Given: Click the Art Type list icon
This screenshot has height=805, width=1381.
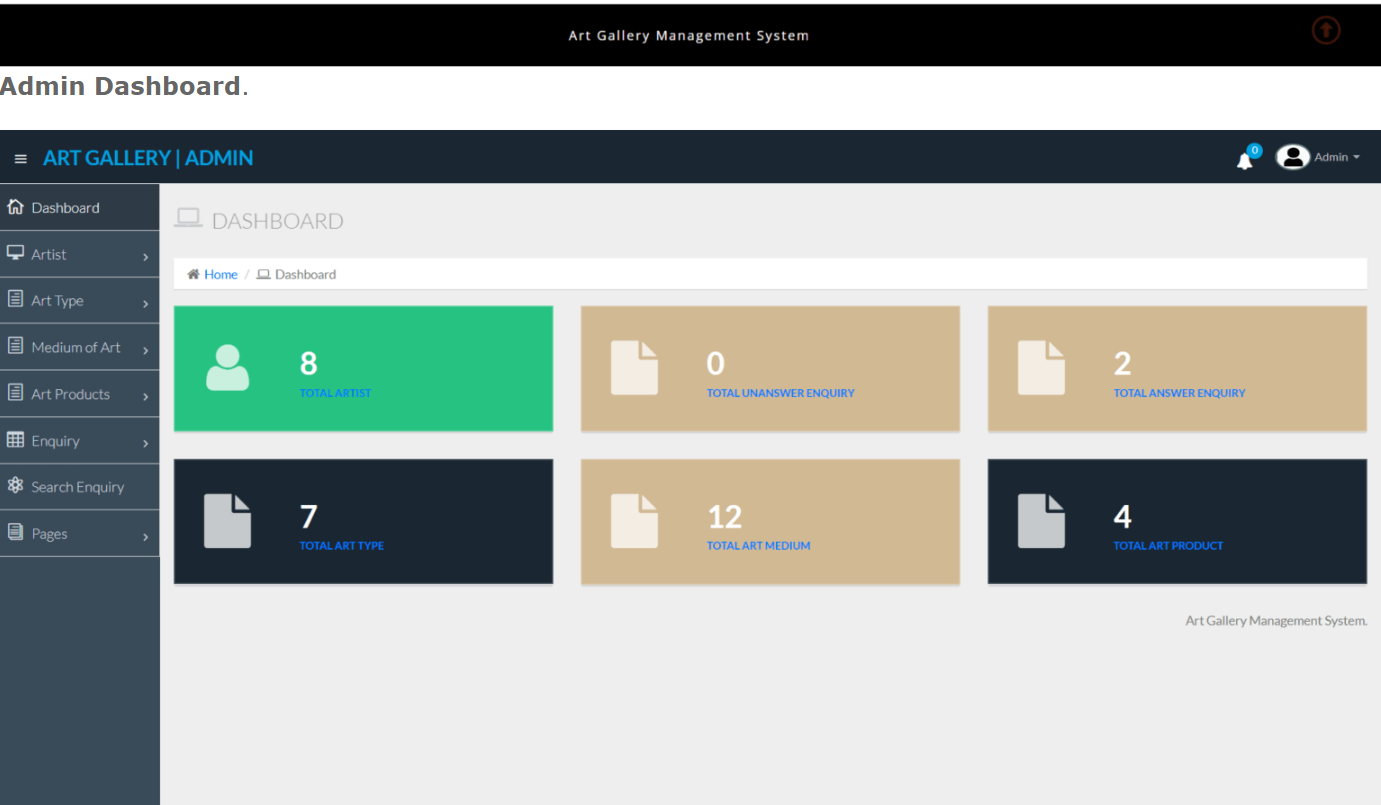Looking at the screenshot, I should click(x=13, y=298).
